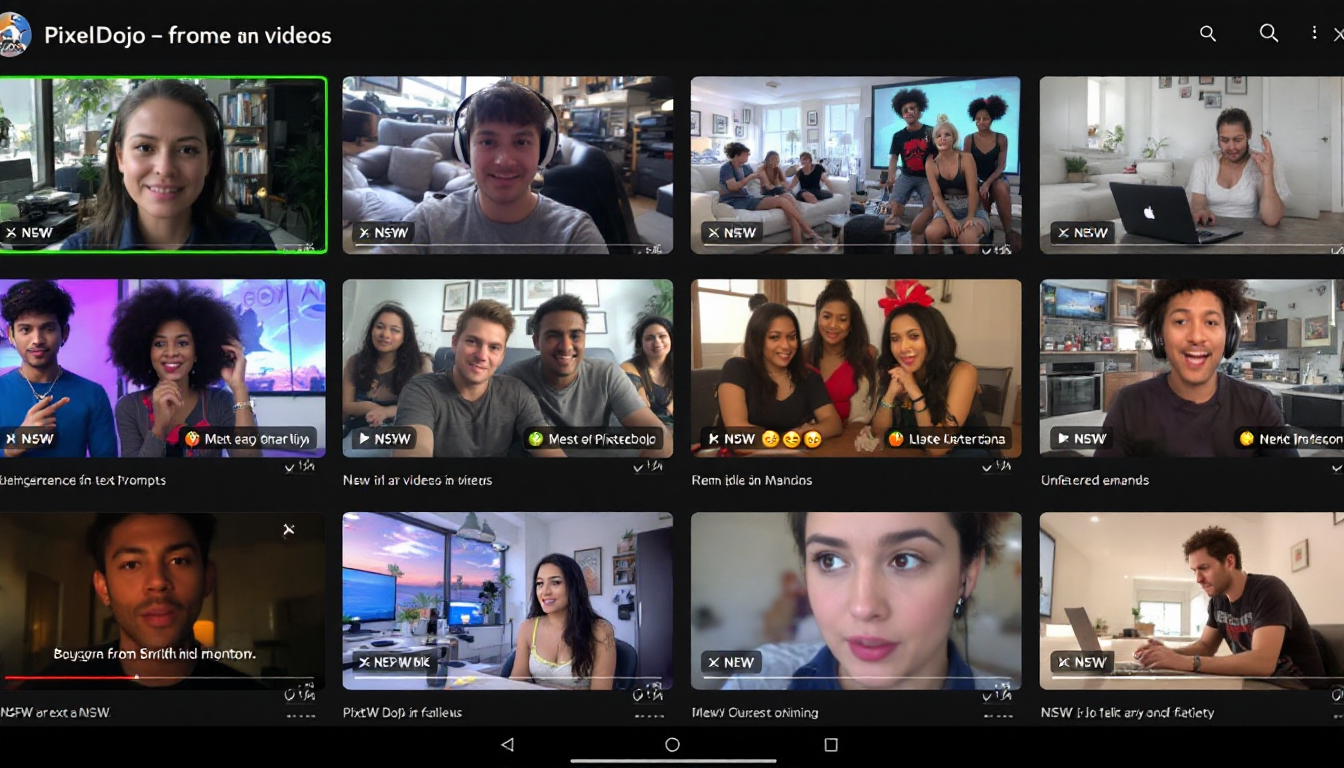Toggle the X NSW badge on green-highlighted video
Image resolution: width=1344 pixels, height=768 pixels.
coord(29,232)
